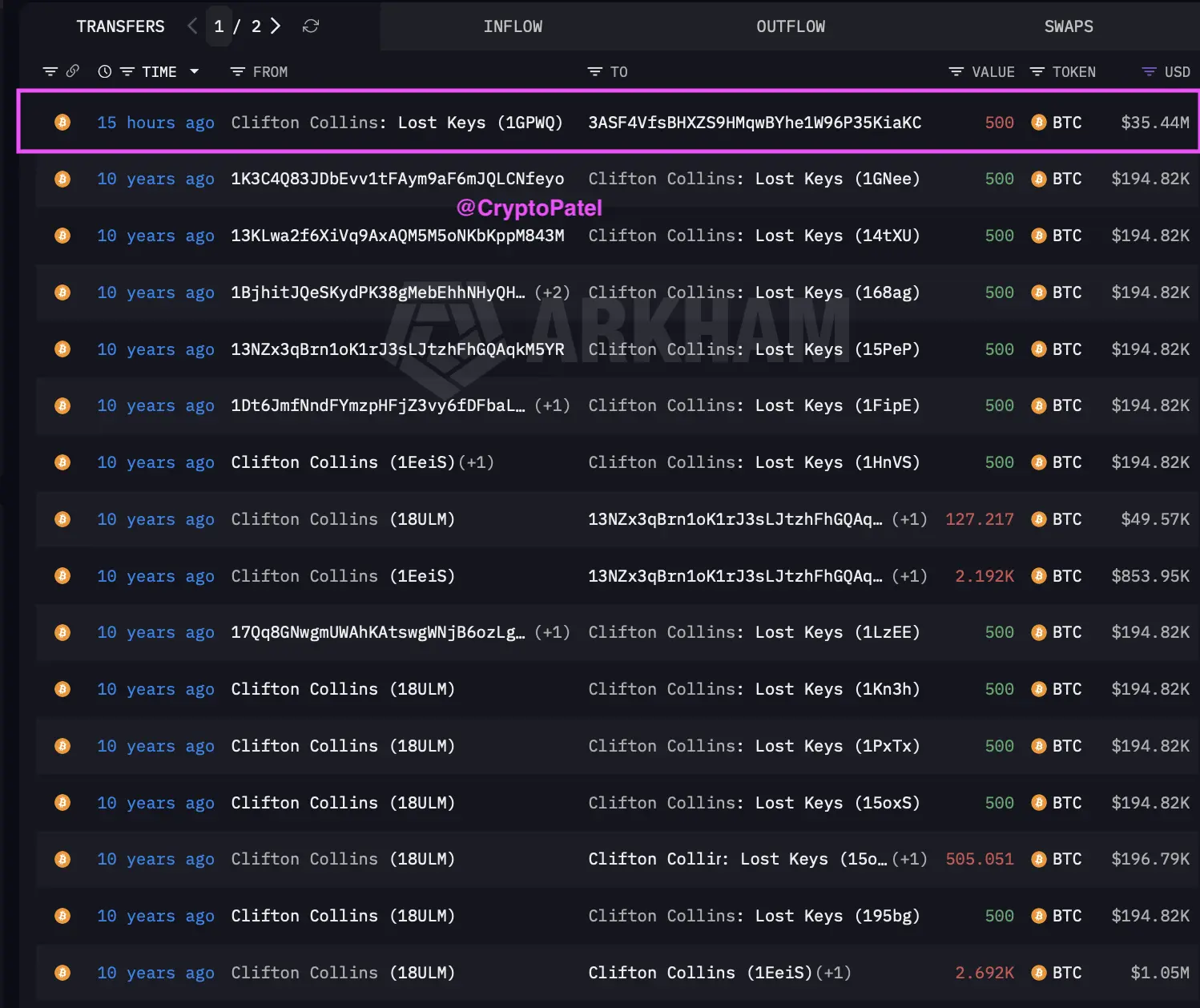Switch to the INFLOW tab
Viewport: 1200px width, 1008px height.
[513, 26]
